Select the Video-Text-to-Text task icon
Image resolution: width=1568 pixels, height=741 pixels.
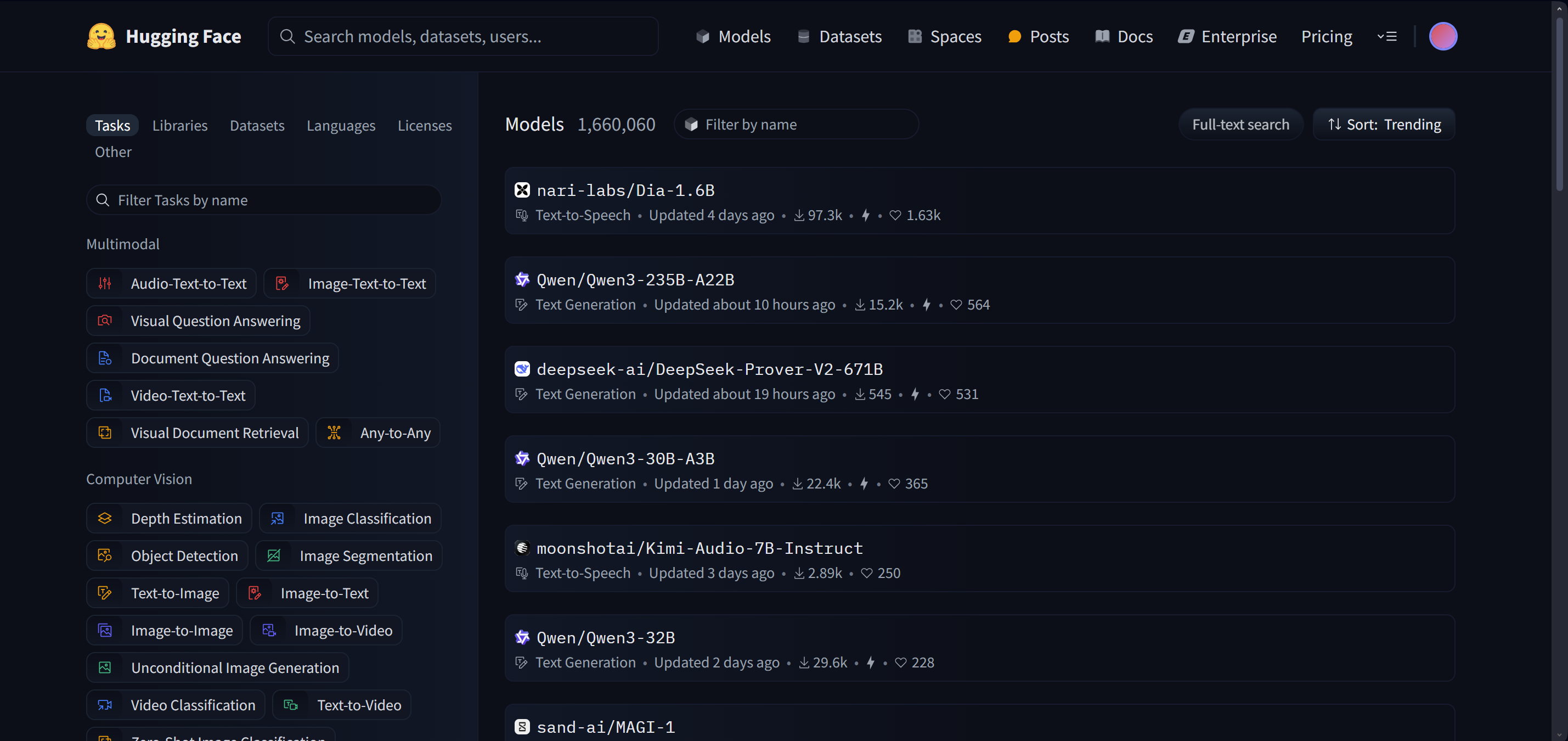click(105, 395)
